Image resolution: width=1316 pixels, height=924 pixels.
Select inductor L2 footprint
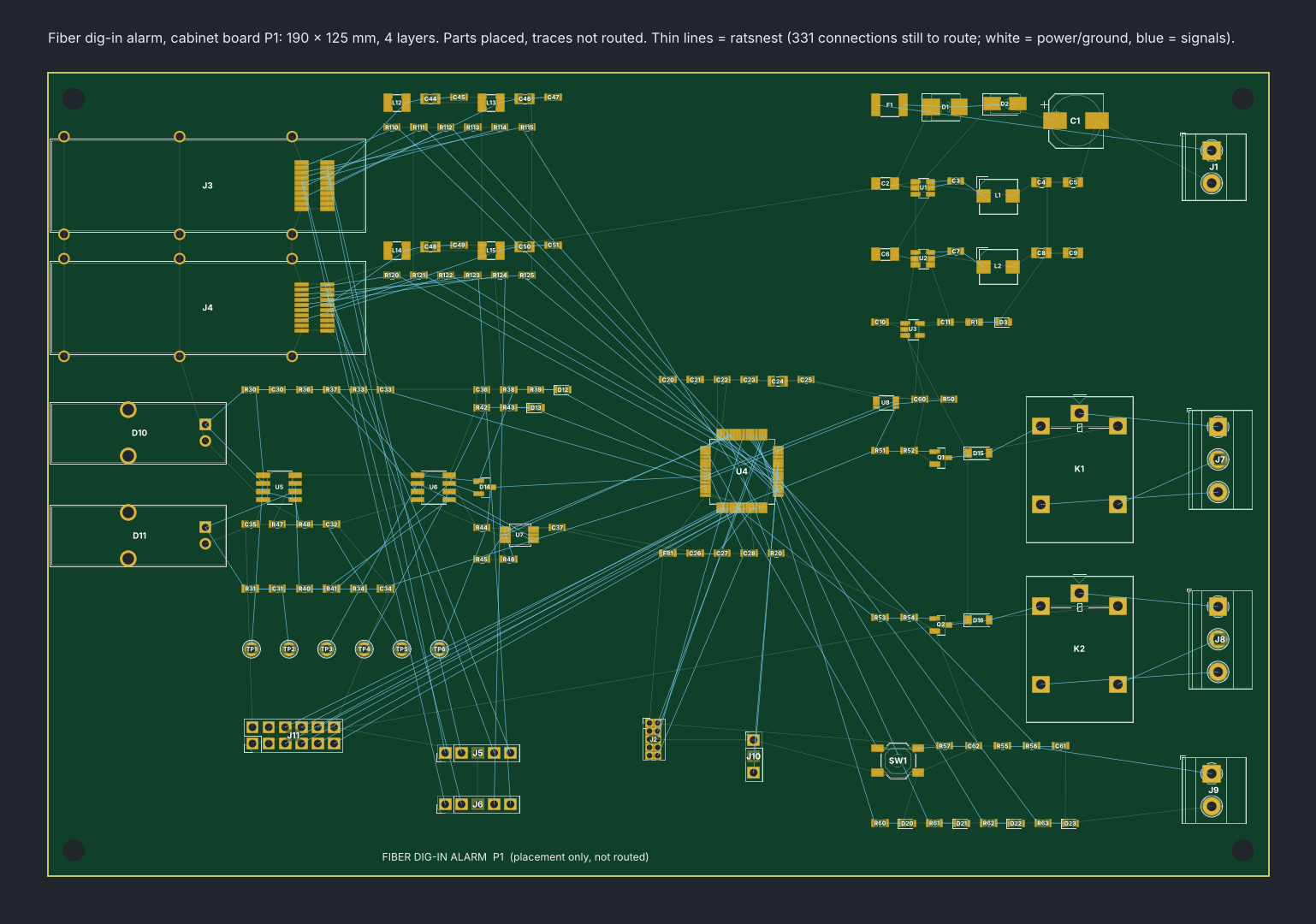998,266
